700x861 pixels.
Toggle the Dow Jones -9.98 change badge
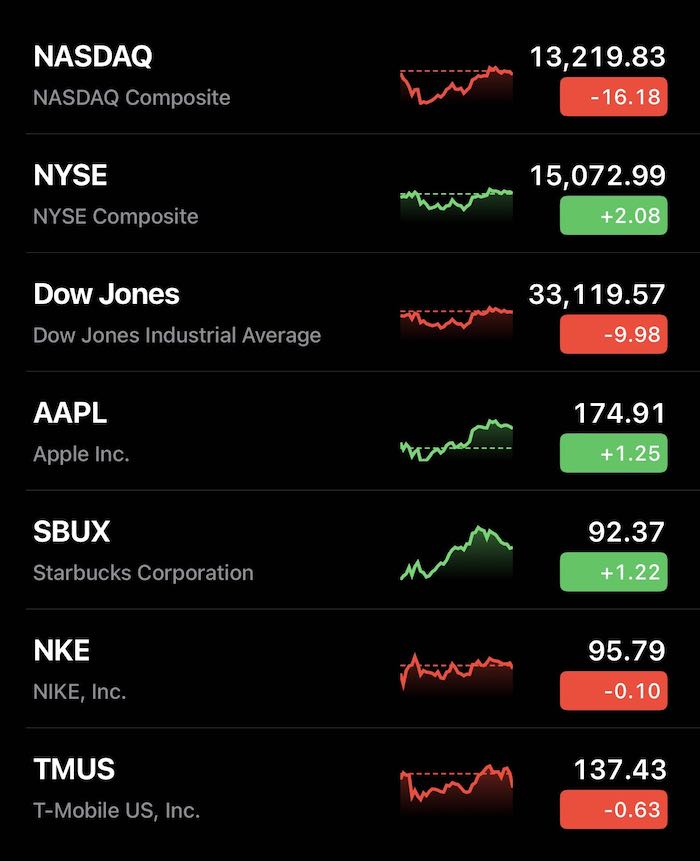point(613,334)
